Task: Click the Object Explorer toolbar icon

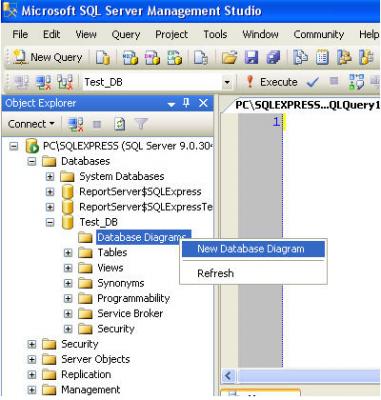Action: pos(344,57)
